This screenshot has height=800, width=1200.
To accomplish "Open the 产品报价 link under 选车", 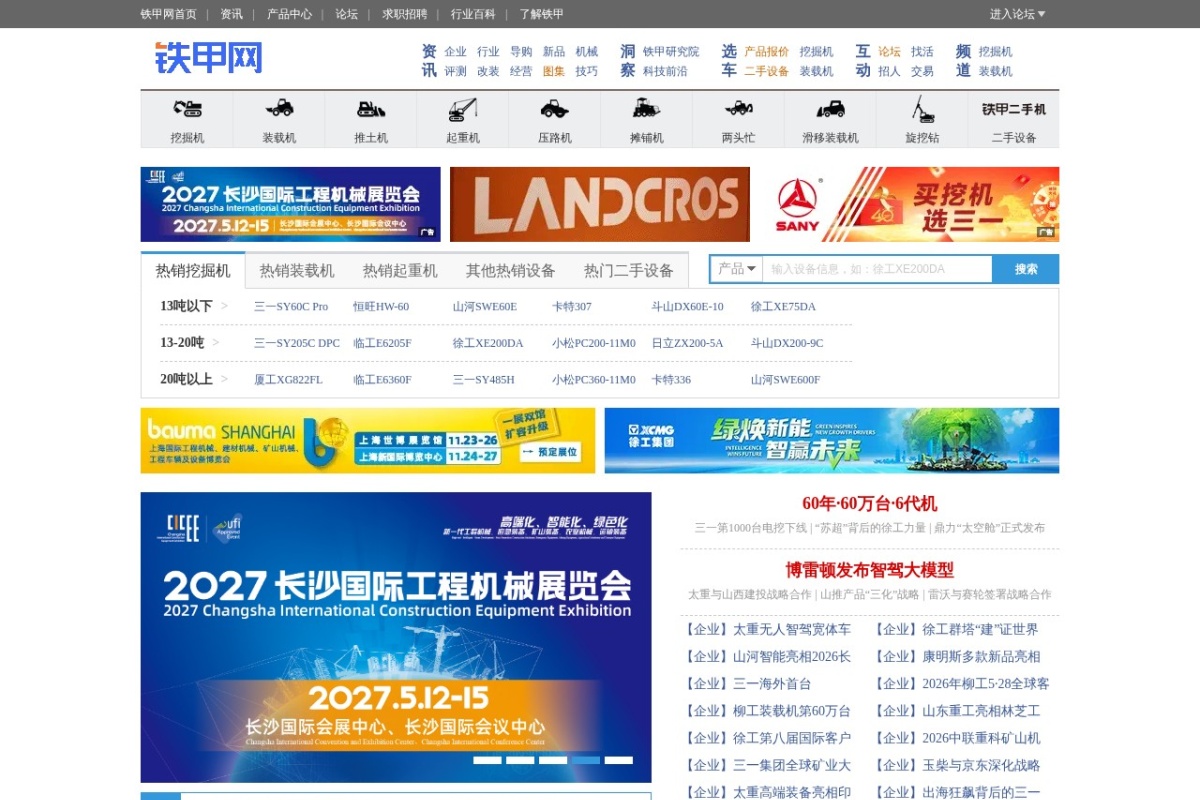I will [766, 52].
